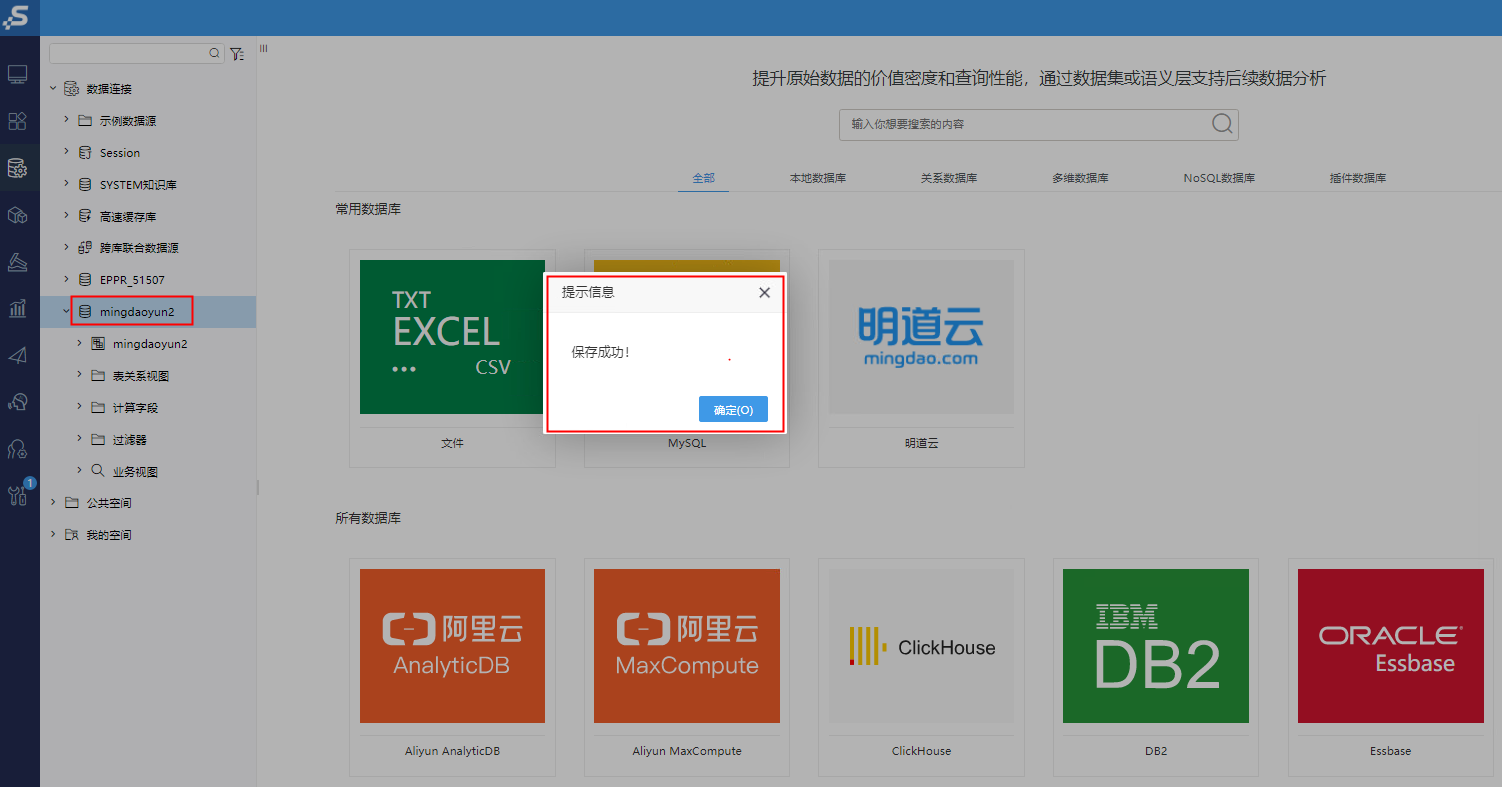Image resolution: width=1502 pixels, height=787 pixels.
Task: Switch to the 多维数据库 tab
Action: click(1080, 178)
